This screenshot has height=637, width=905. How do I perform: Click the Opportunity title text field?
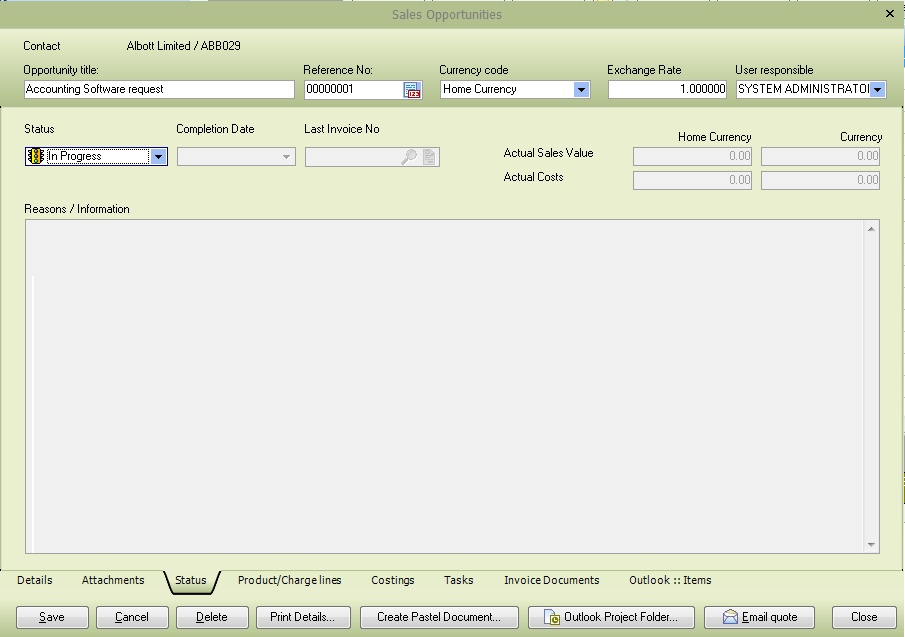[159, 90]
